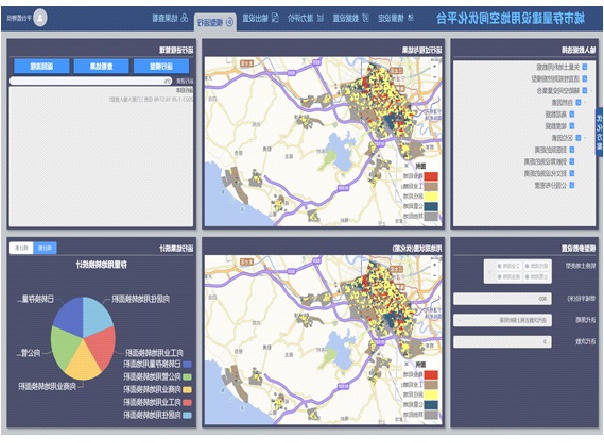The image size is (604, 443).
Task: Toggle 向居住用地转换面积 light blue legend entry
Action: click(157, 415)
